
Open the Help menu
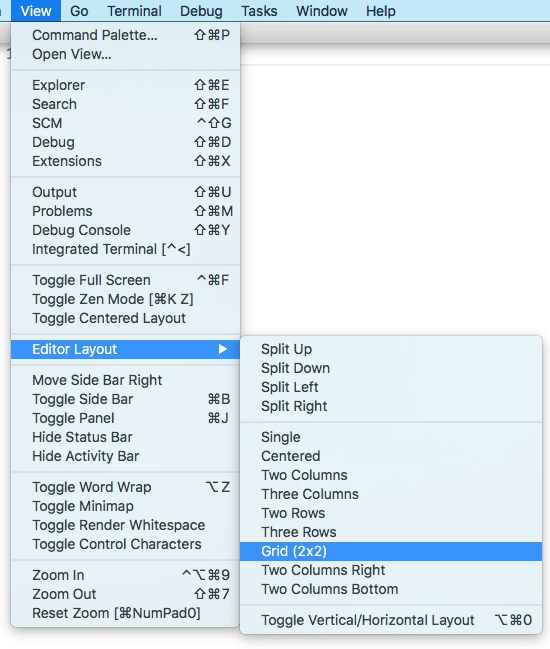[x=381, y=11]
